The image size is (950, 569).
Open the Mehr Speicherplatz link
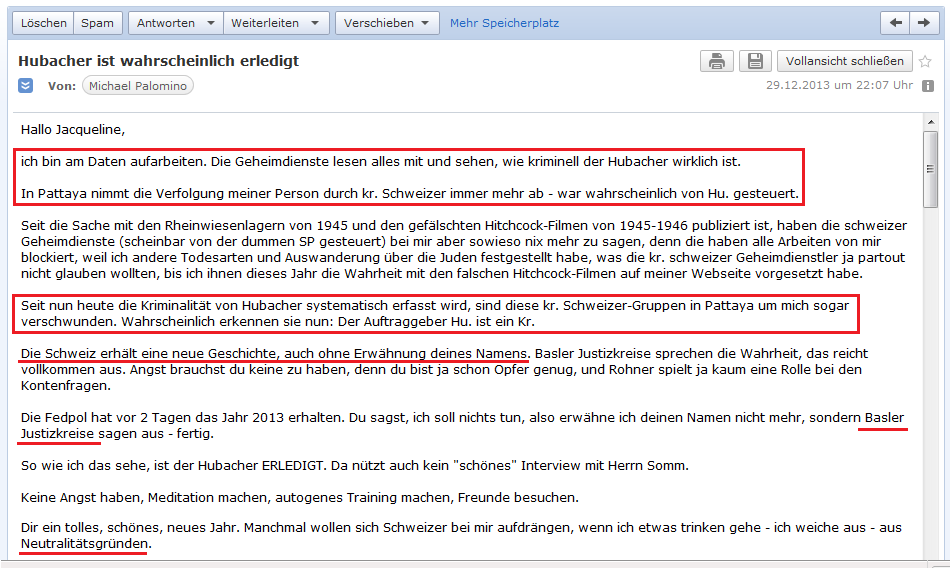pyautogui.click(x=504, y=23)
